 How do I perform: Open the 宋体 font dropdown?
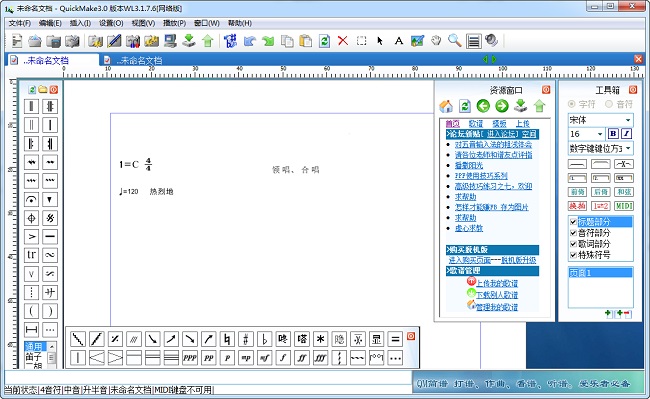(x=628, y=120)
